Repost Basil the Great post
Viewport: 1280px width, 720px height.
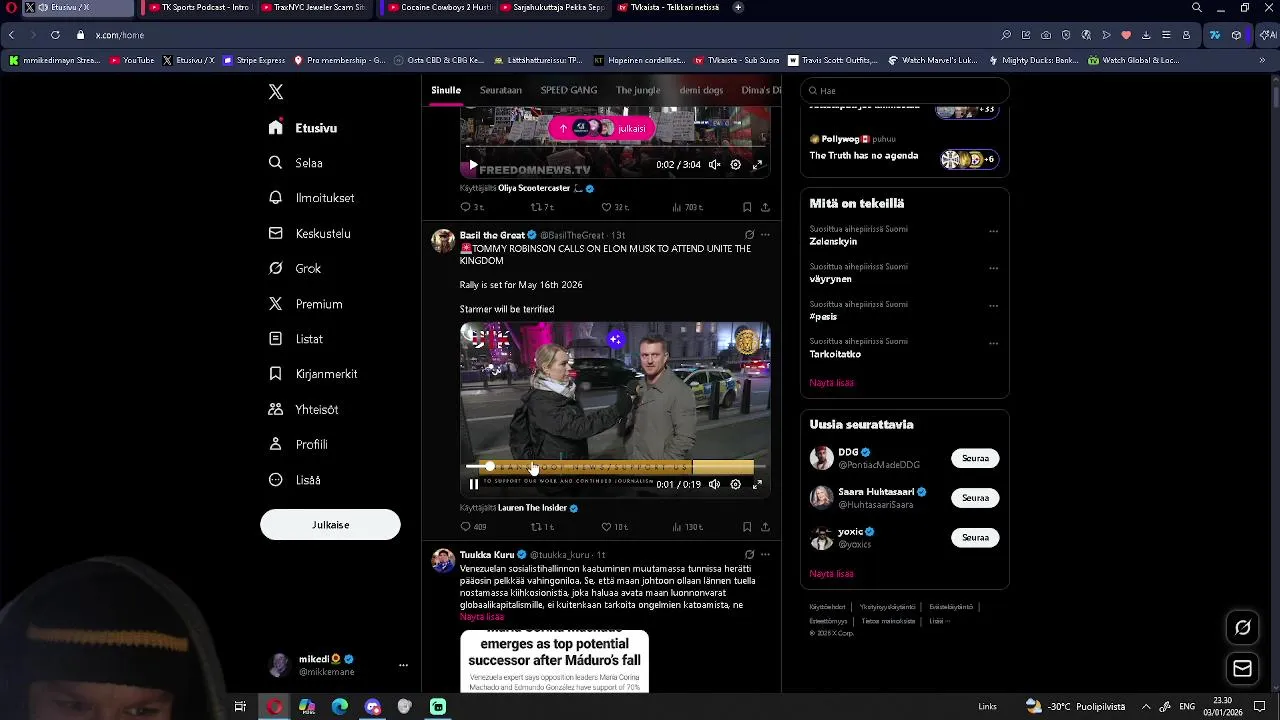coord(541,527)
